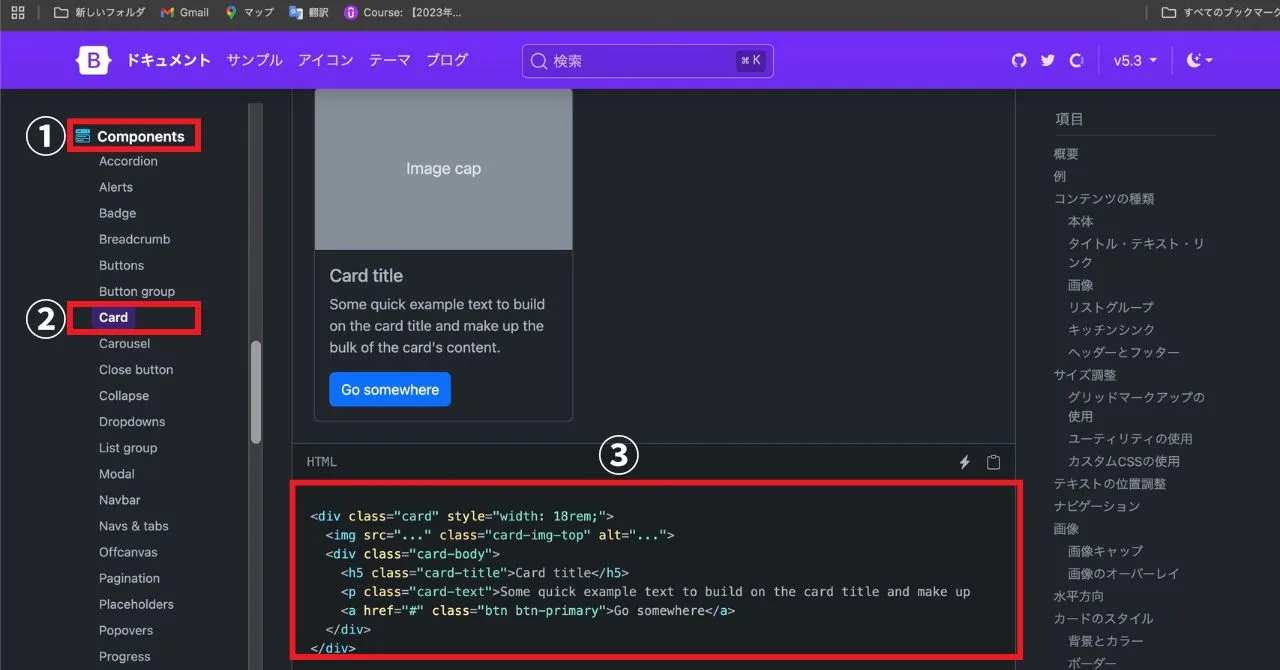The width and height of the screenshot is (1280, 670).
Task: Open the 新しいフォルダ bookmark folder
Action: [x=100, y=12]
